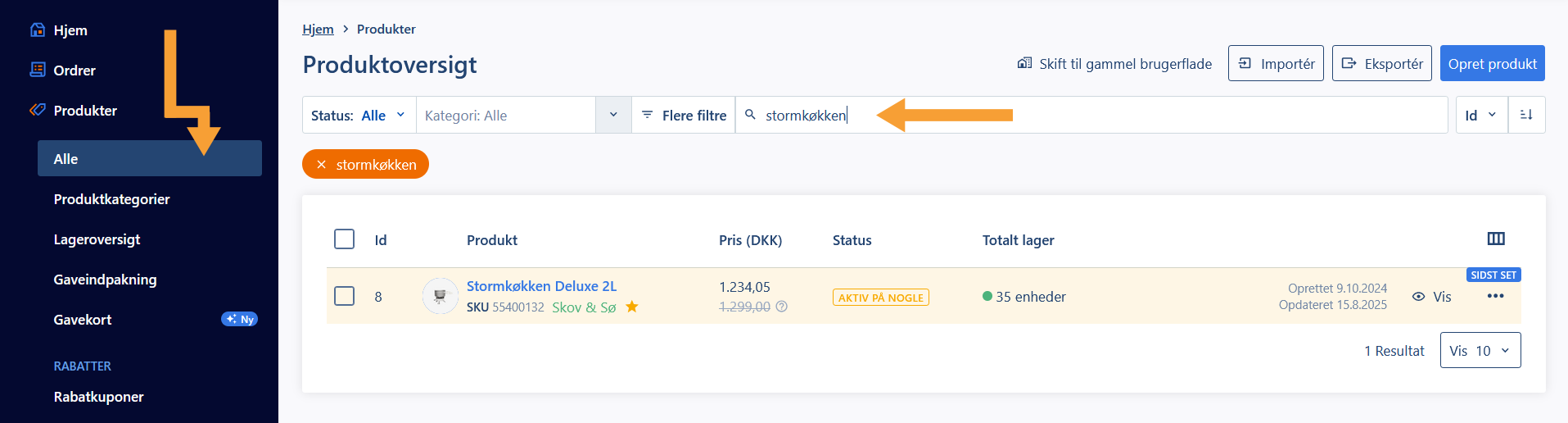Click the Ordrer list icon in sidebar
The image size is (1568, 423).
coord(38,70)
